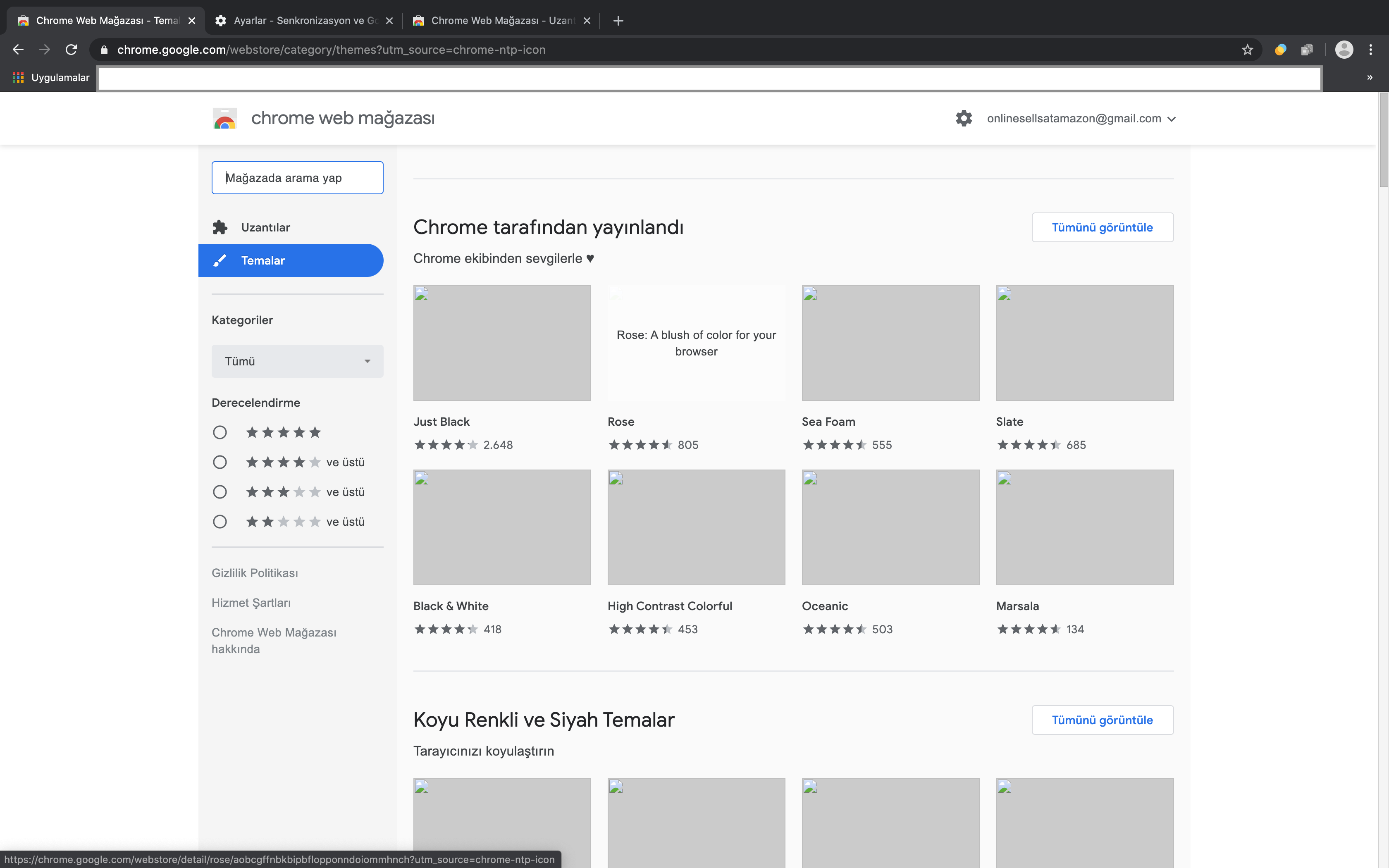1389x868 pixels.
Task: Bookmark this page with the star icon
Action: [x=1247, y=50]
